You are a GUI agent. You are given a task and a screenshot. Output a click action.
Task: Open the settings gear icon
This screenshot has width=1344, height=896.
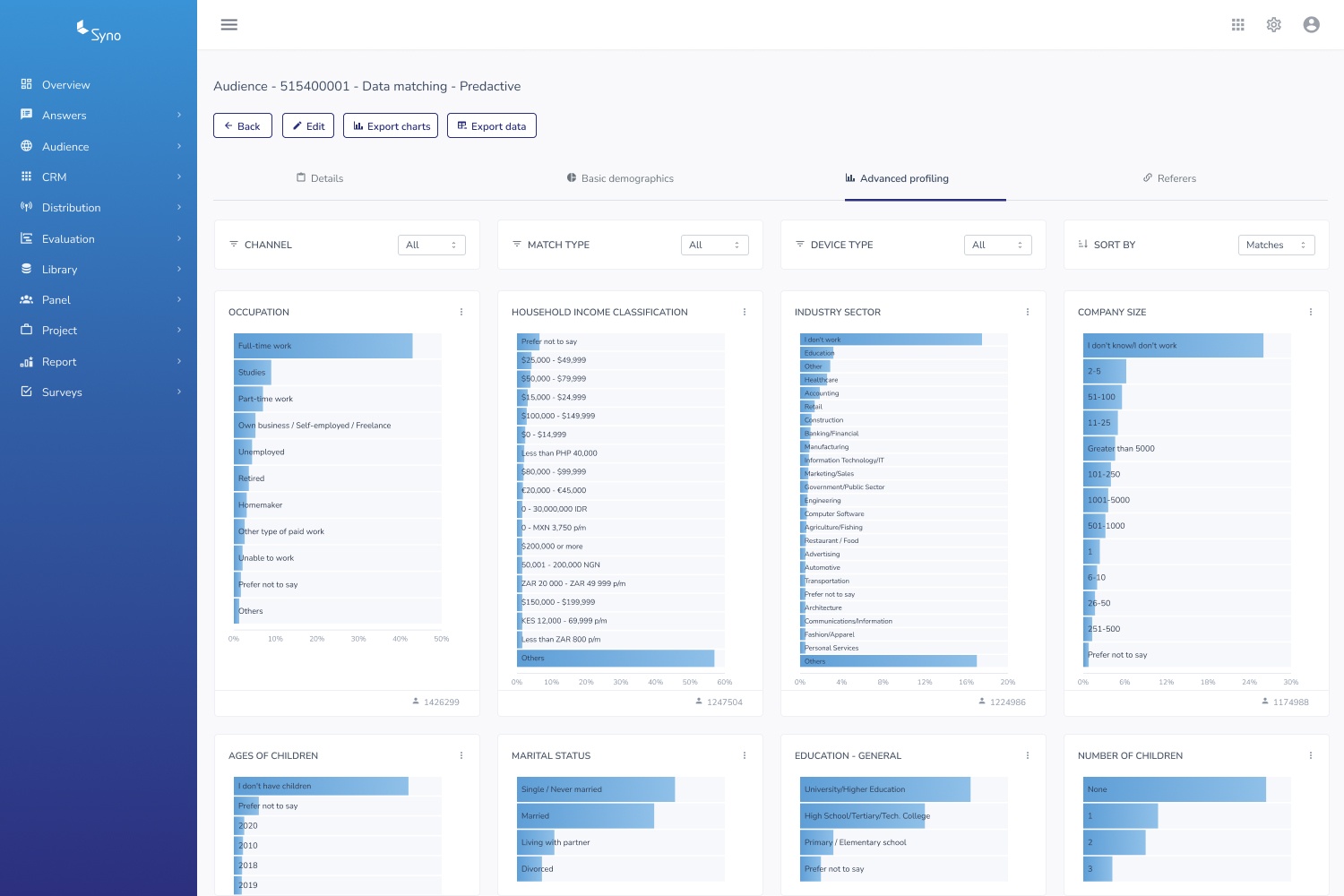tap(1274, 25)
